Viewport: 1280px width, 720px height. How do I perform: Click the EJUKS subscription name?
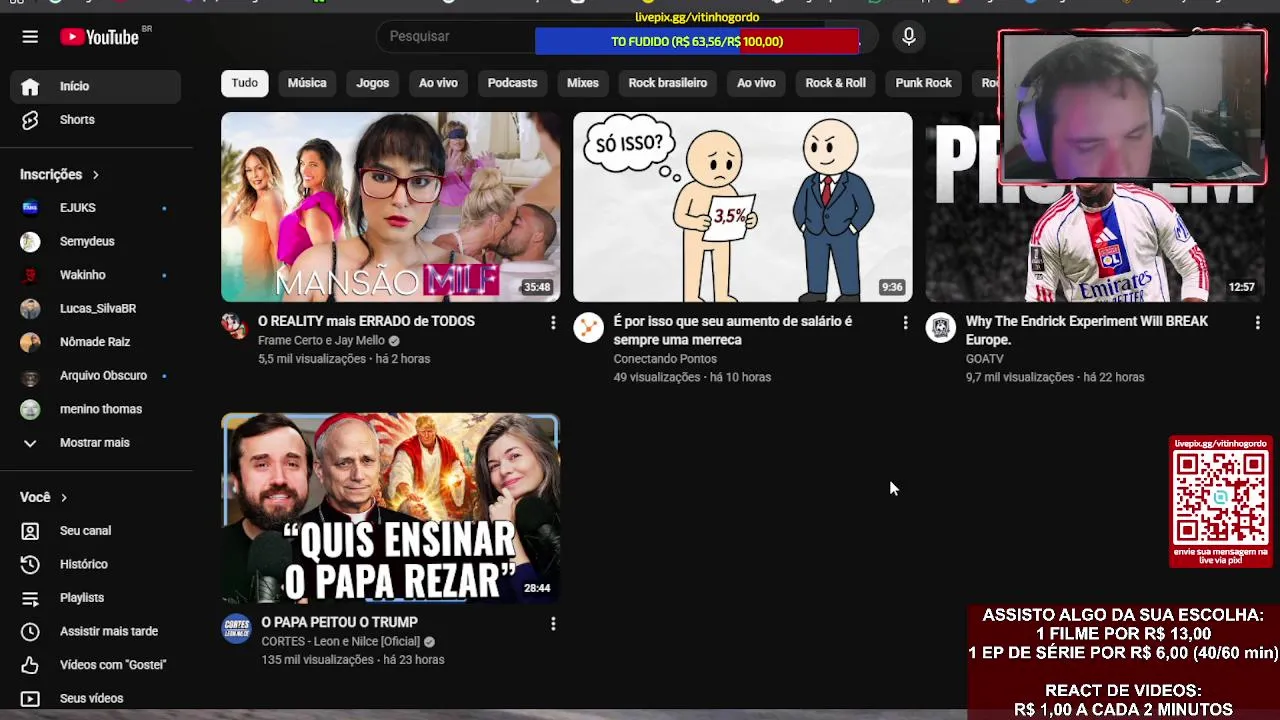coord(77,208)
